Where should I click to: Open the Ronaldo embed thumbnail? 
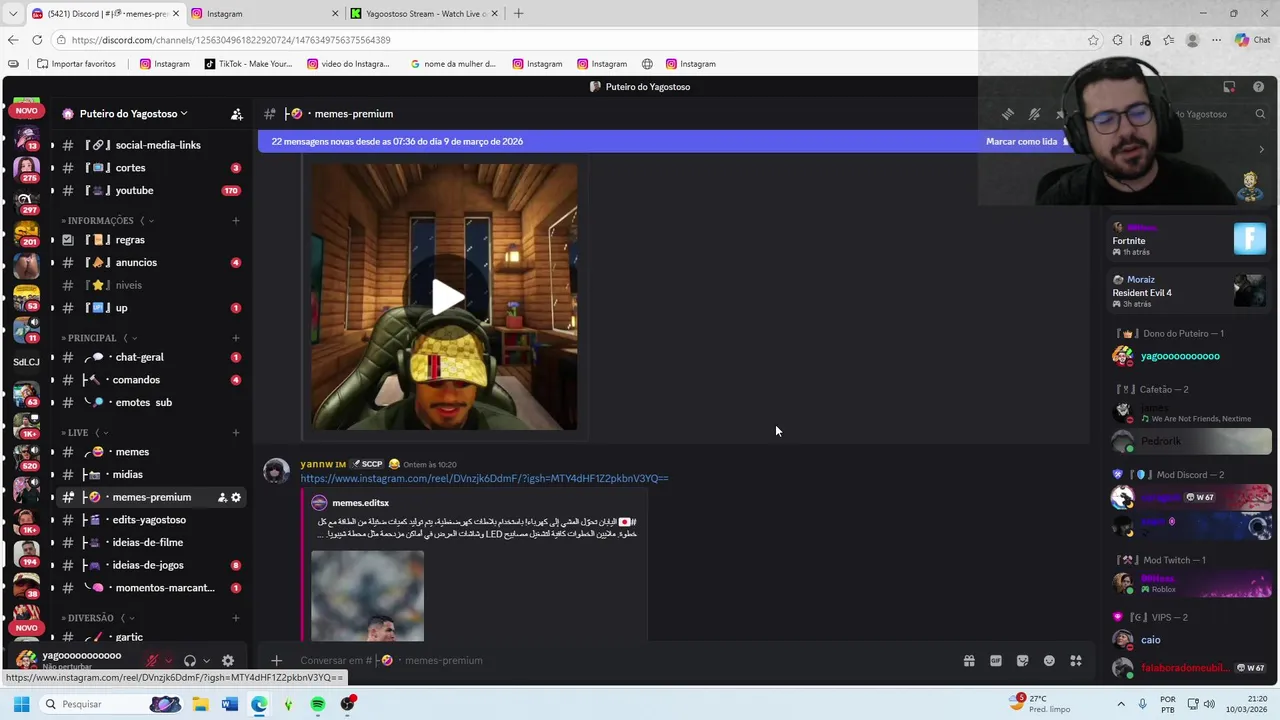[x=367, y=596]
